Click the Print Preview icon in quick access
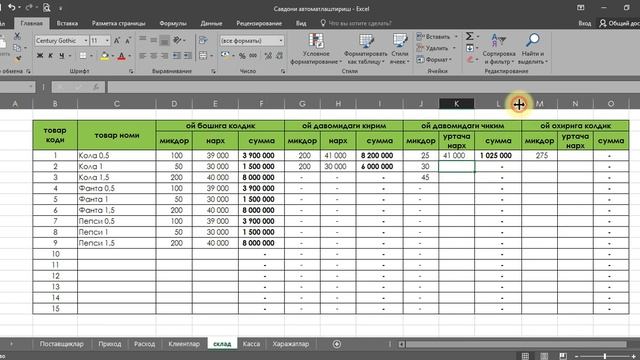Screen dimensions: 640x360 [x=47, y=8]
